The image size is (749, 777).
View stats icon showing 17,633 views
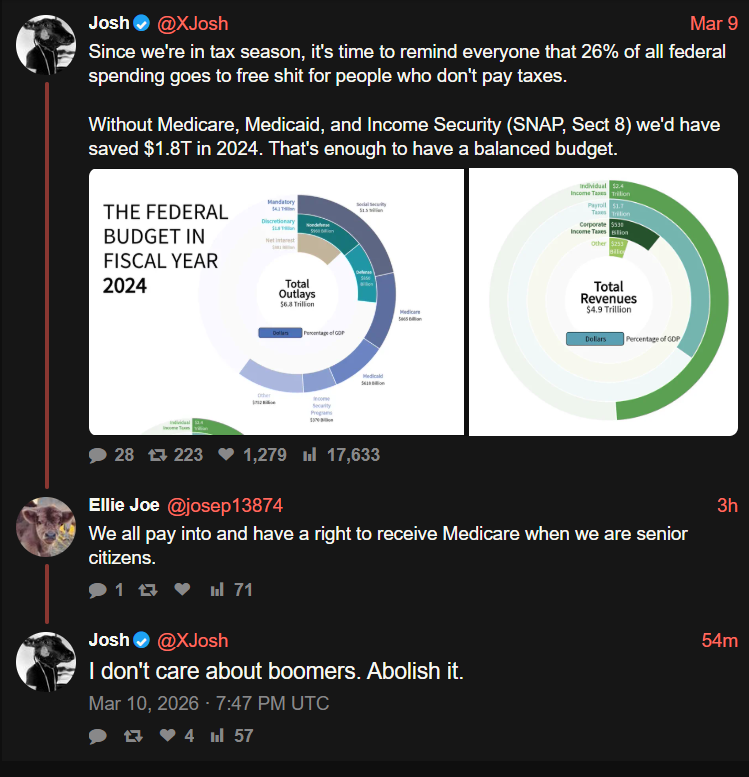(x=309, y=455)
